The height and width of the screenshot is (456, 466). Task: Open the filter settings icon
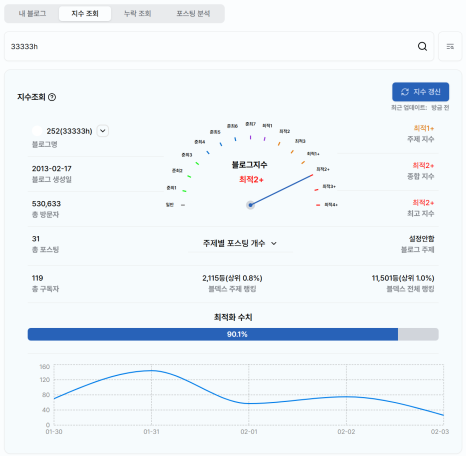coord(450,46)
